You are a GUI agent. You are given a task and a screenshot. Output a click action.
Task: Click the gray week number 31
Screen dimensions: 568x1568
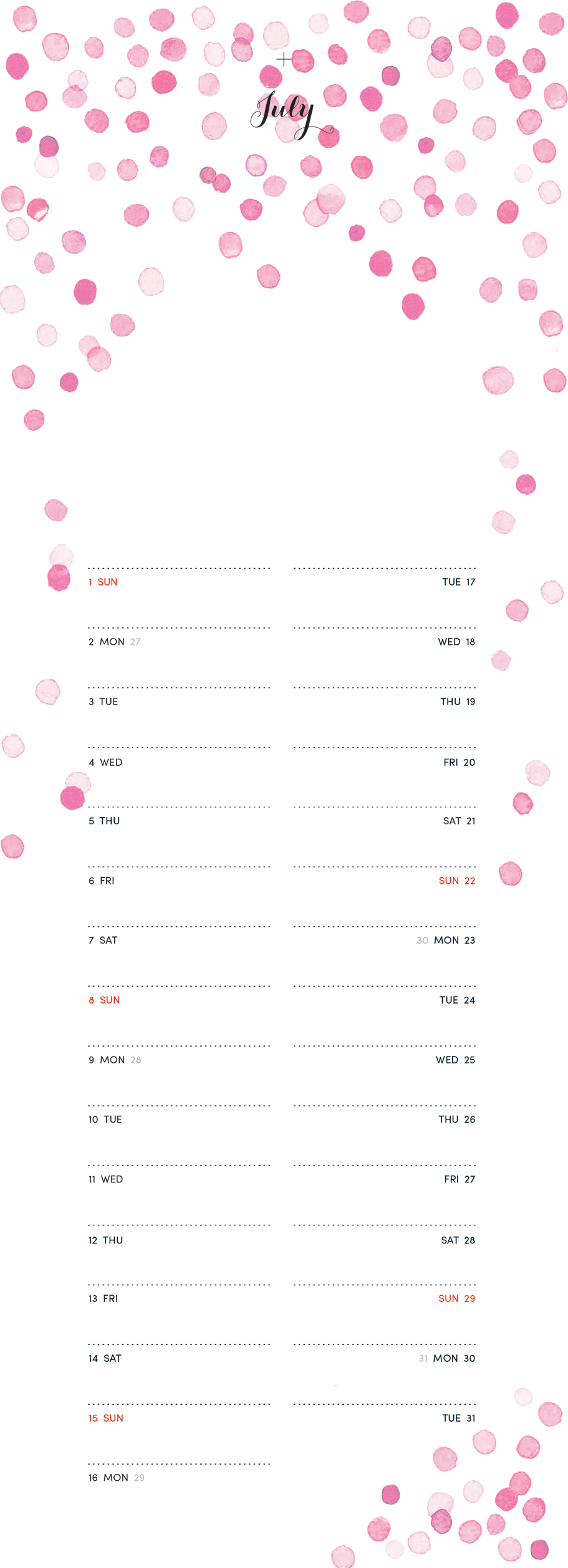[x=423, y=1359]
